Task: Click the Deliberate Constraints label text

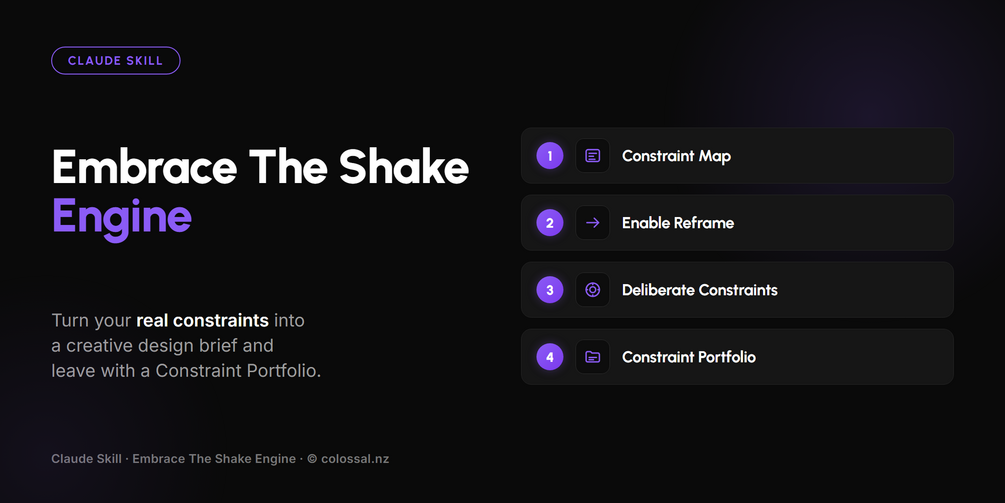Action: point(700,290)
